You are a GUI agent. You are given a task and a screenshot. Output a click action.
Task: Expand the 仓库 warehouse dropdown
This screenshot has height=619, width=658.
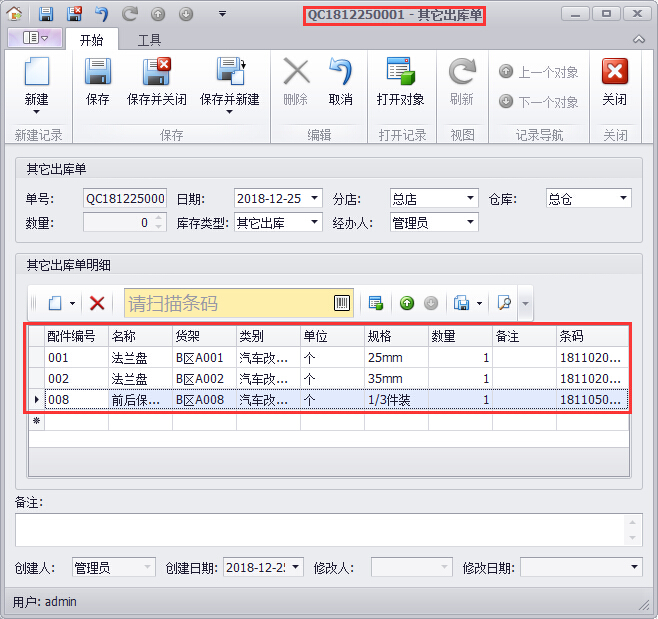(624, 198)
